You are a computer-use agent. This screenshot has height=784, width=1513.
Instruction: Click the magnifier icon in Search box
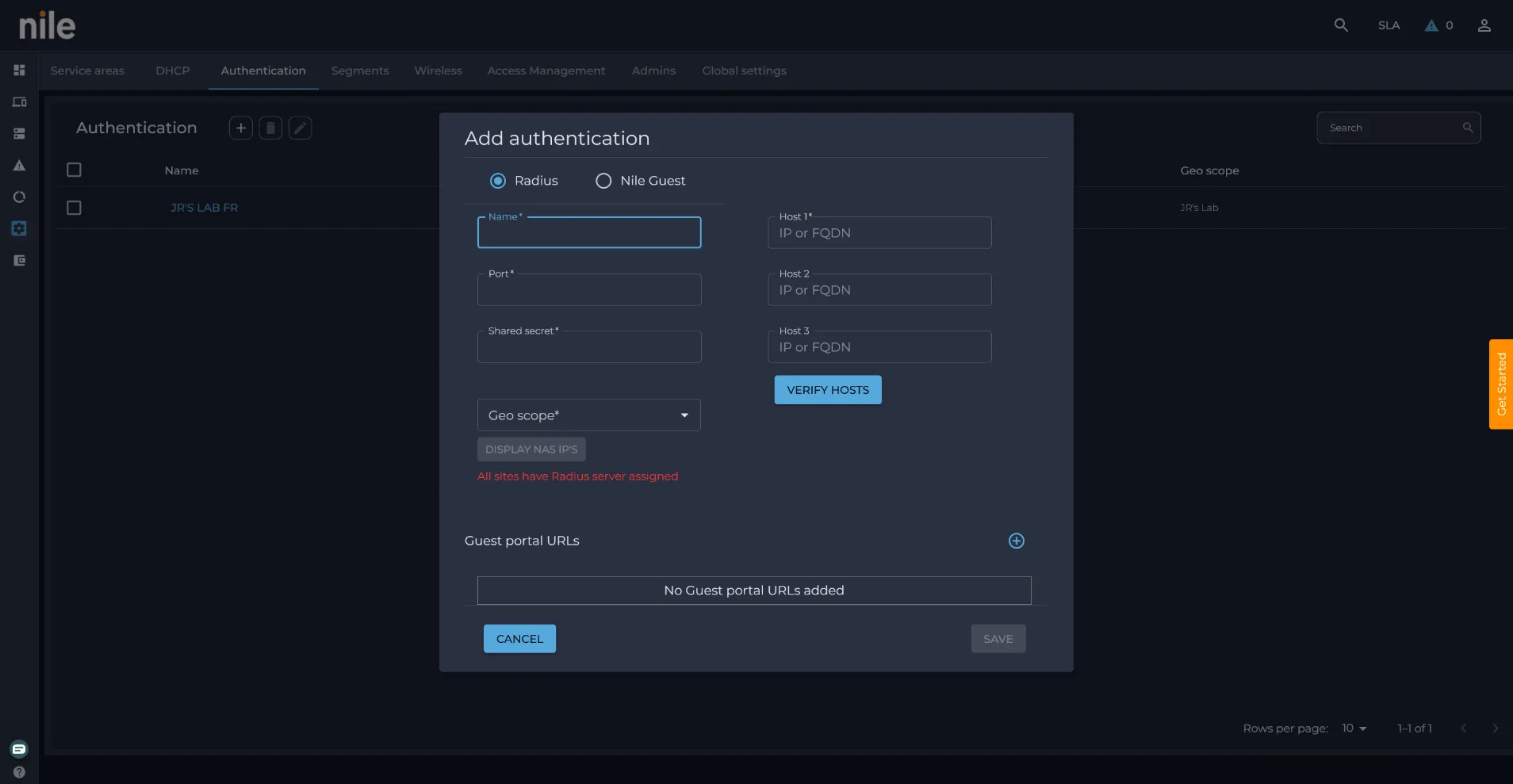coord(1468,128)
